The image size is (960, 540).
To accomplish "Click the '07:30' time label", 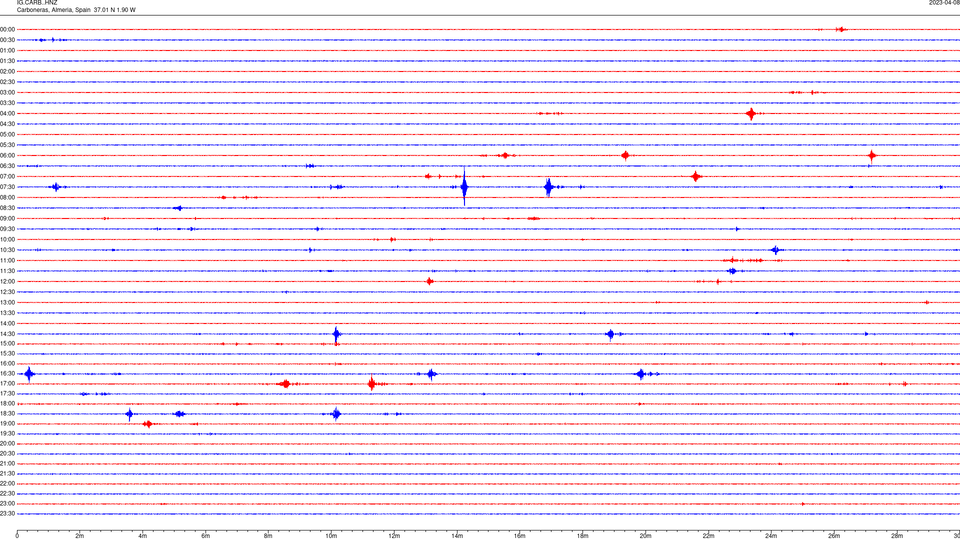I will coord(7,187).
